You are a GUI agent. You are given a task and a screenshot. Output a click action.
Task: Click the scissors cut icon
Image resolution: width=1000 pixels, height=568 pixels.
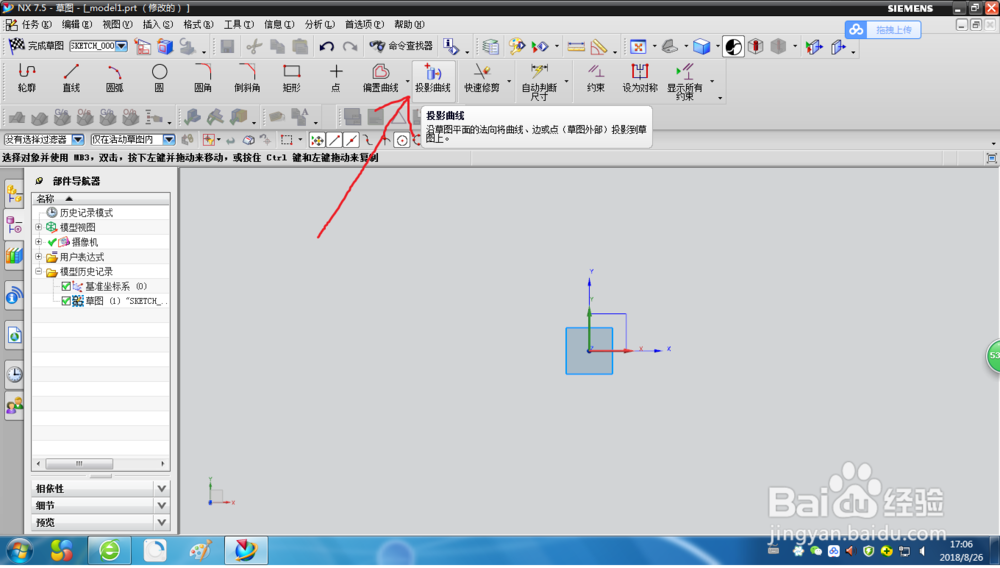(254, 47)
